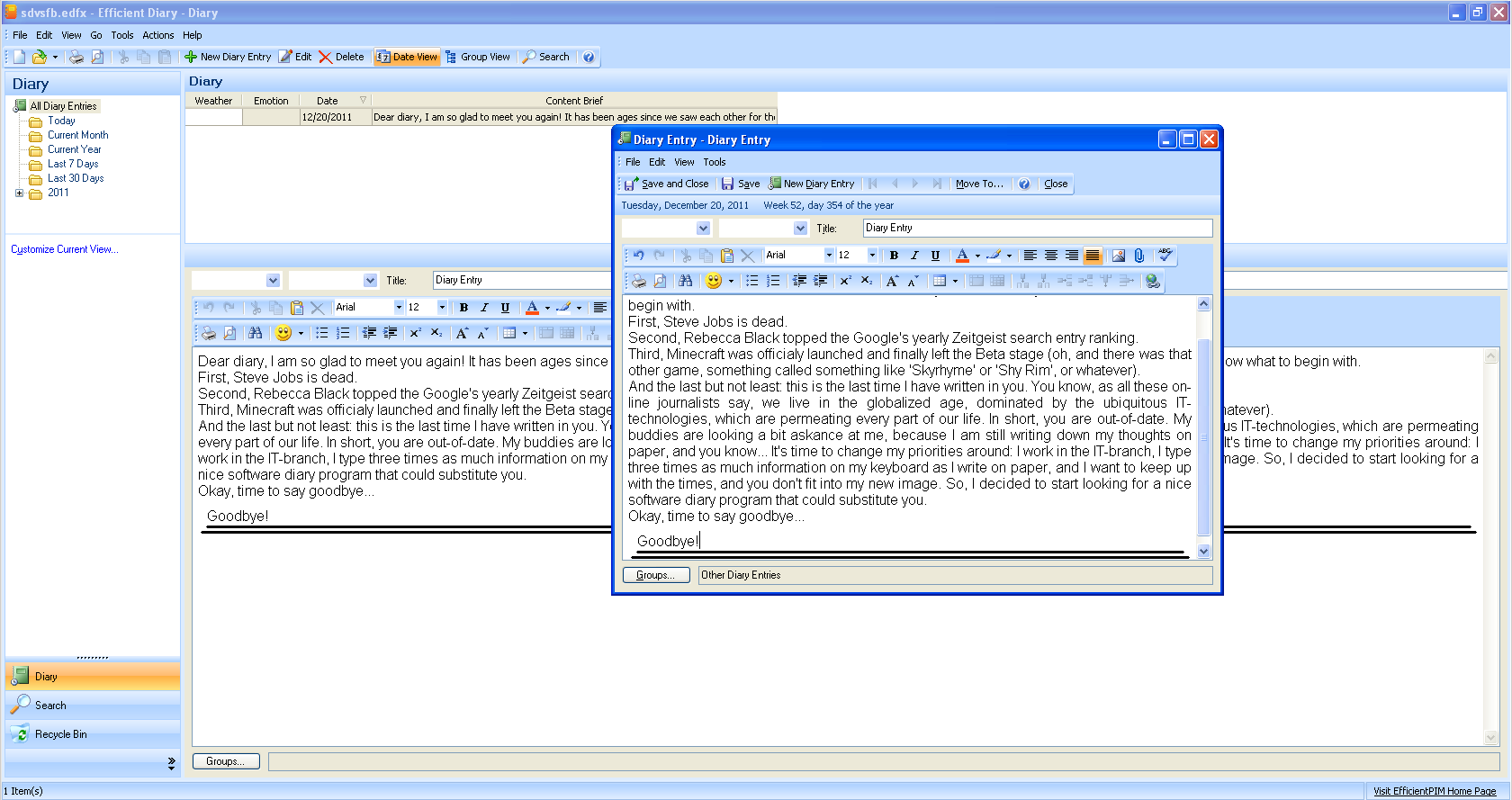Image resolution: width=1512 pixels, height=800 pixels.
Task: Click subscript icon in dialog toolbar
Action: pyautogui.click(x=867, y=281)
